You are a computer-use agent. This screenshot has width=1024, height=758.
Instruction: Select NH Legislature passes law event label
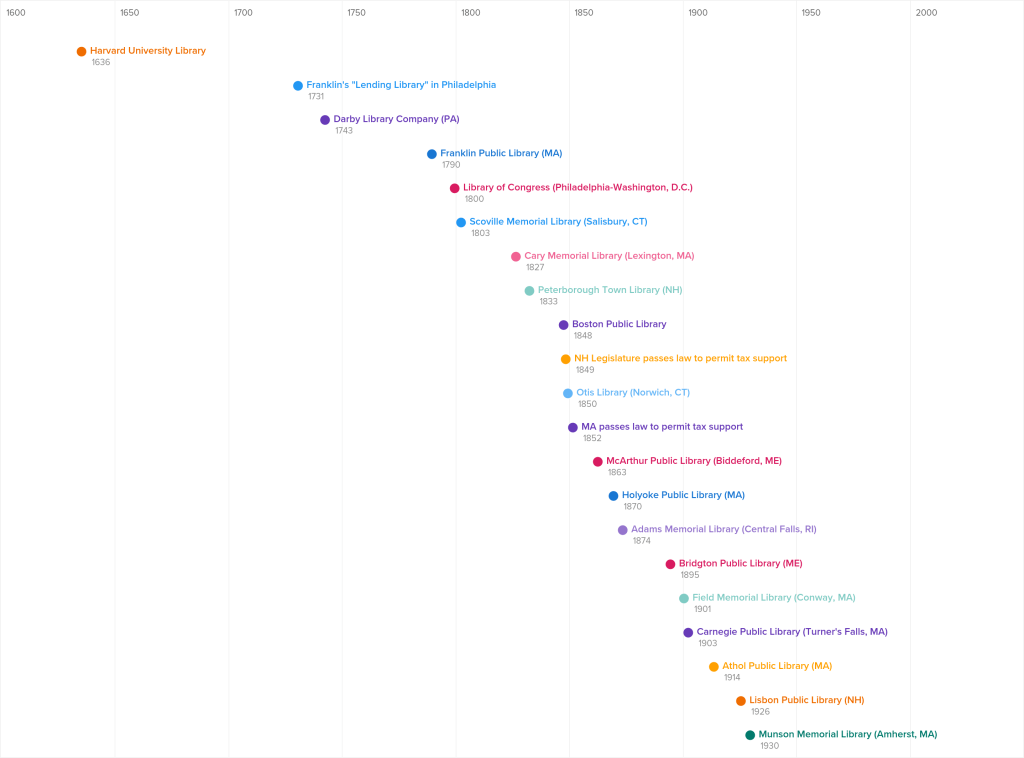coord(680,358)
